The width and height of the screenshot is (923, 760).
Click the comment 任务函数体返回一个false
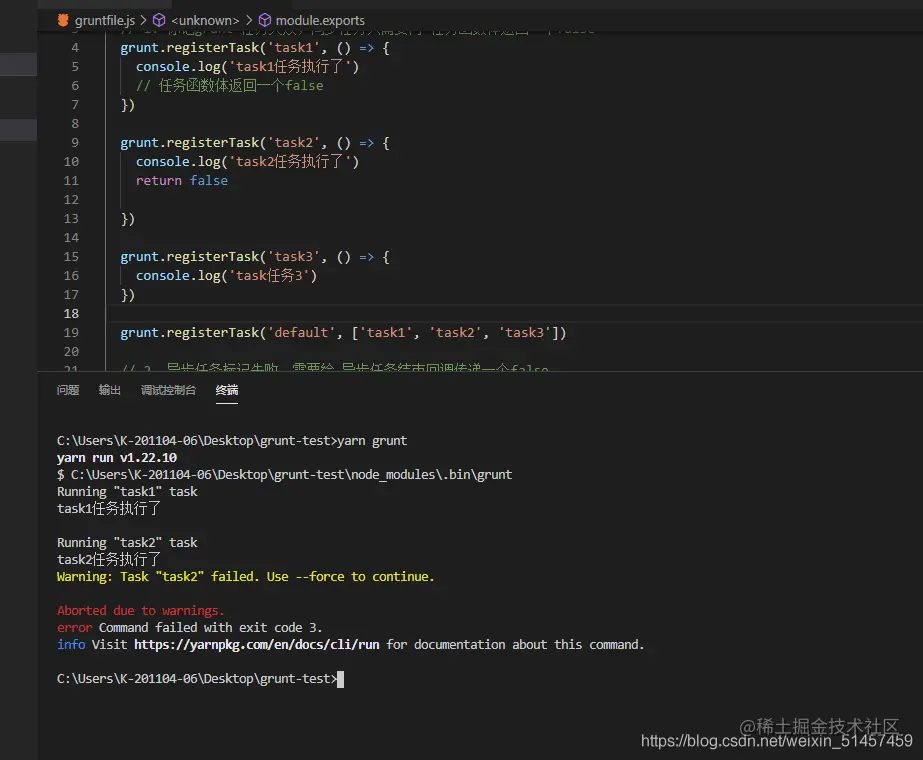click(x=230, y=85)
